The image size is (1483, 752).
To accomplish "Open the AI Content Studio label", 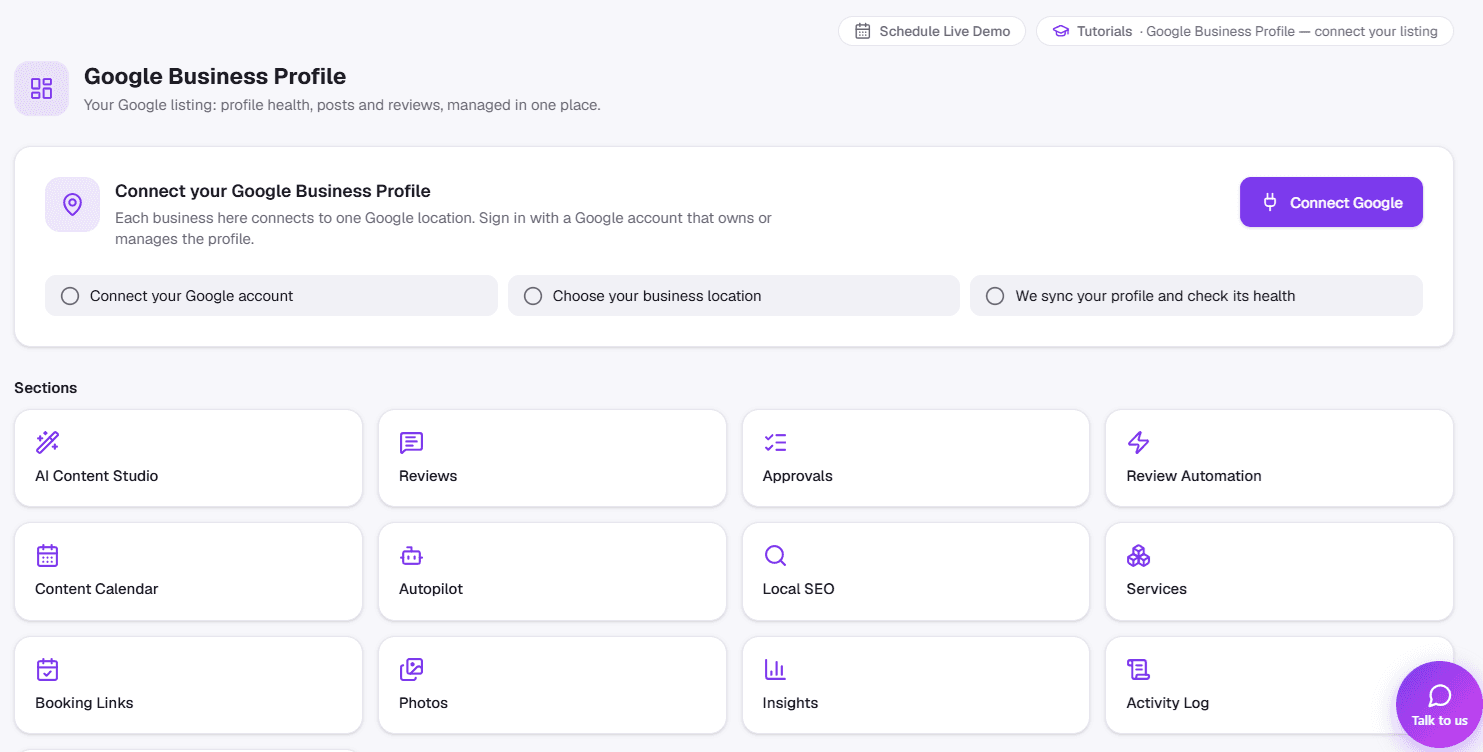I will 97,476.
